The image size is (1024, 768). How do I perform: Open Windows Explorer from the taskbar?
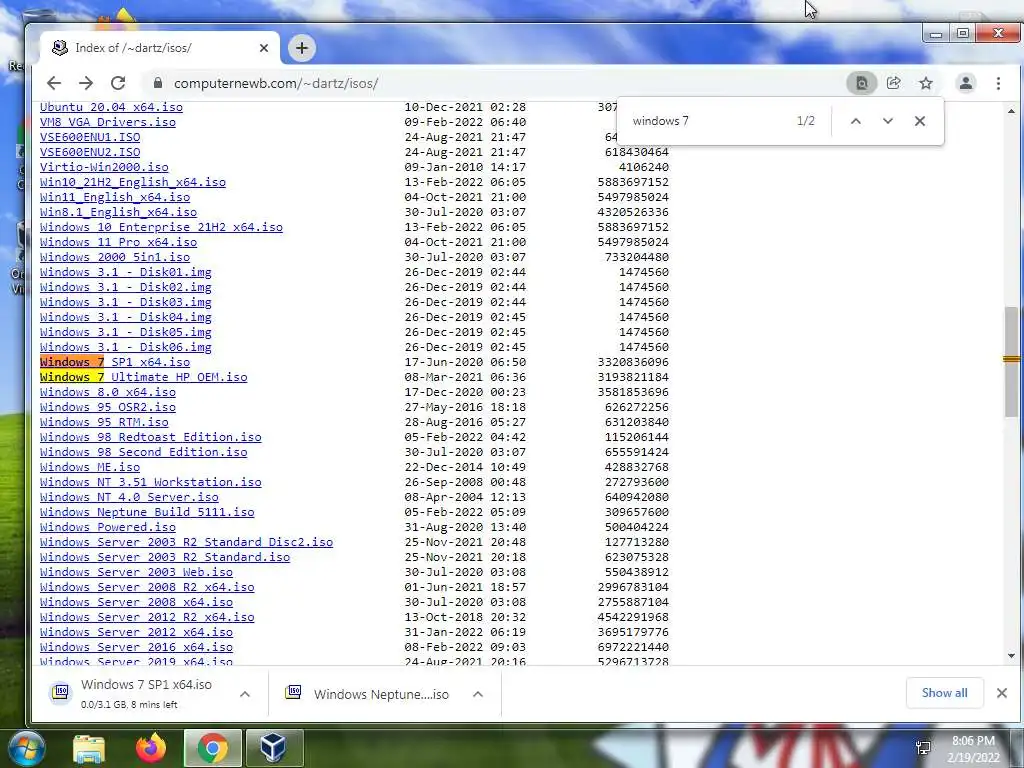click(x=89, y=748)
